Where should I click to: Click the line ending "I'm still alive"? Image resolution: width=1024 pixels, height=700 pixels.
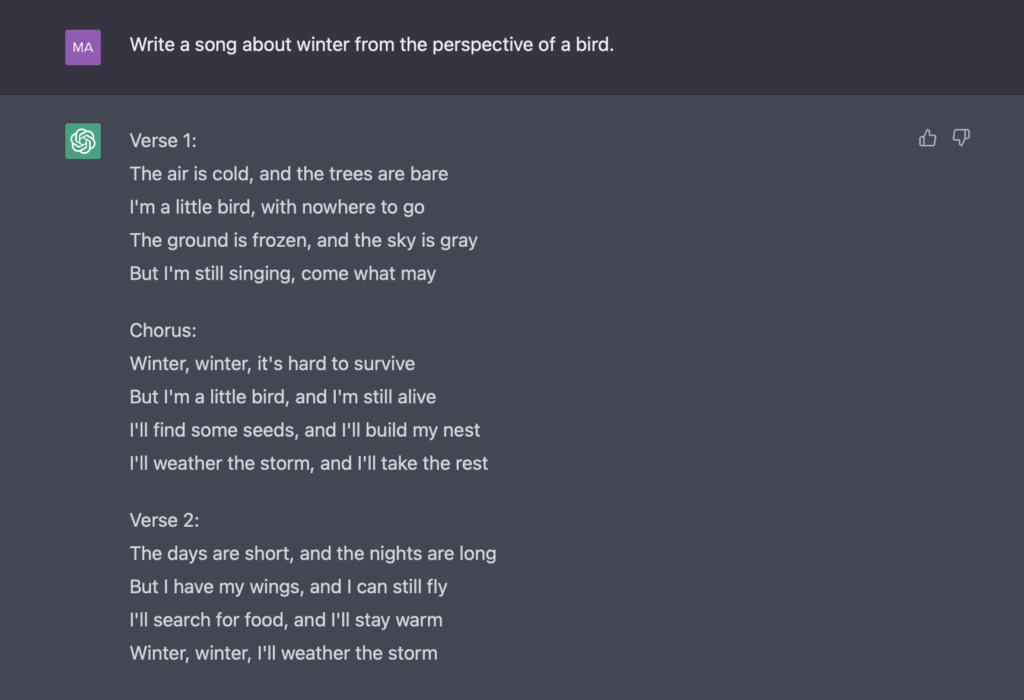(x=282, y=397)
